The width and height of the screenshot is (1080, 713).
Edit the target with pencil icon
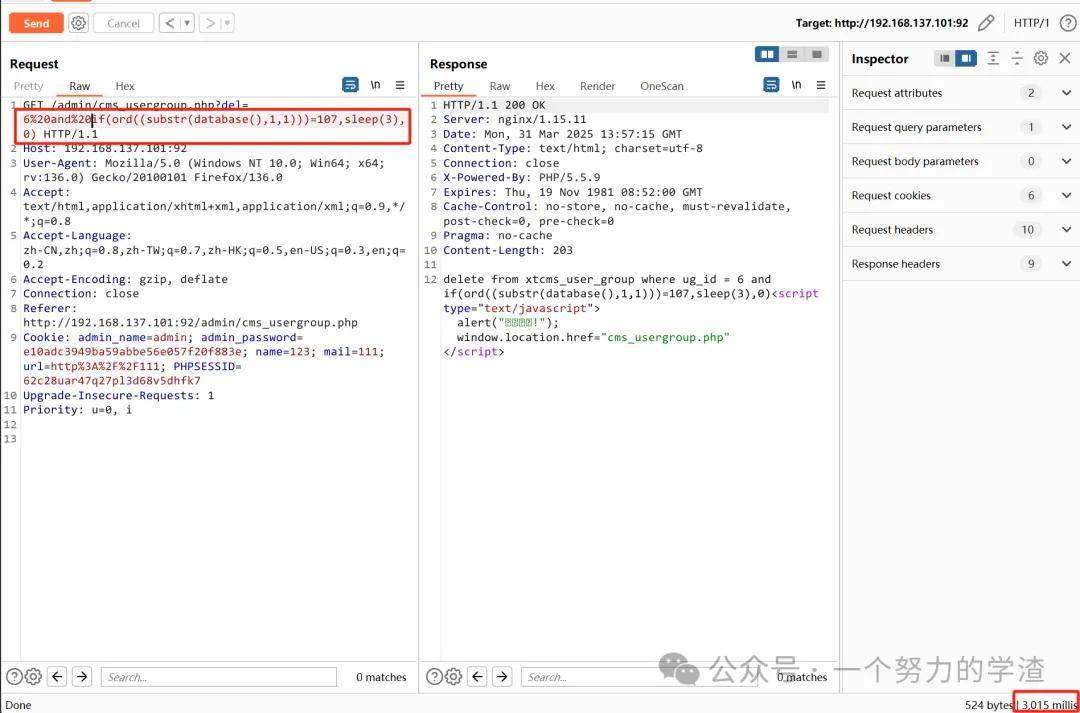[x=986, y=23]
